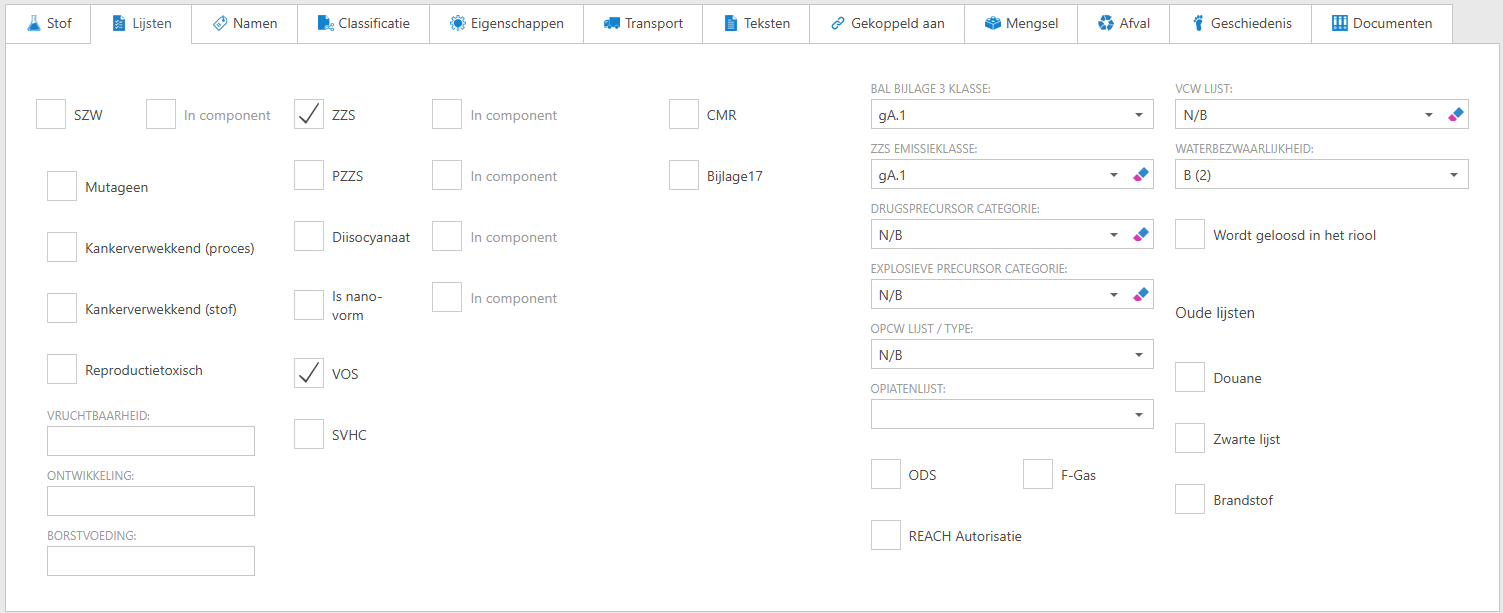Toggle the VOS checkbox off
Viewport: 1503px width, 613px height.
[309, 373]
